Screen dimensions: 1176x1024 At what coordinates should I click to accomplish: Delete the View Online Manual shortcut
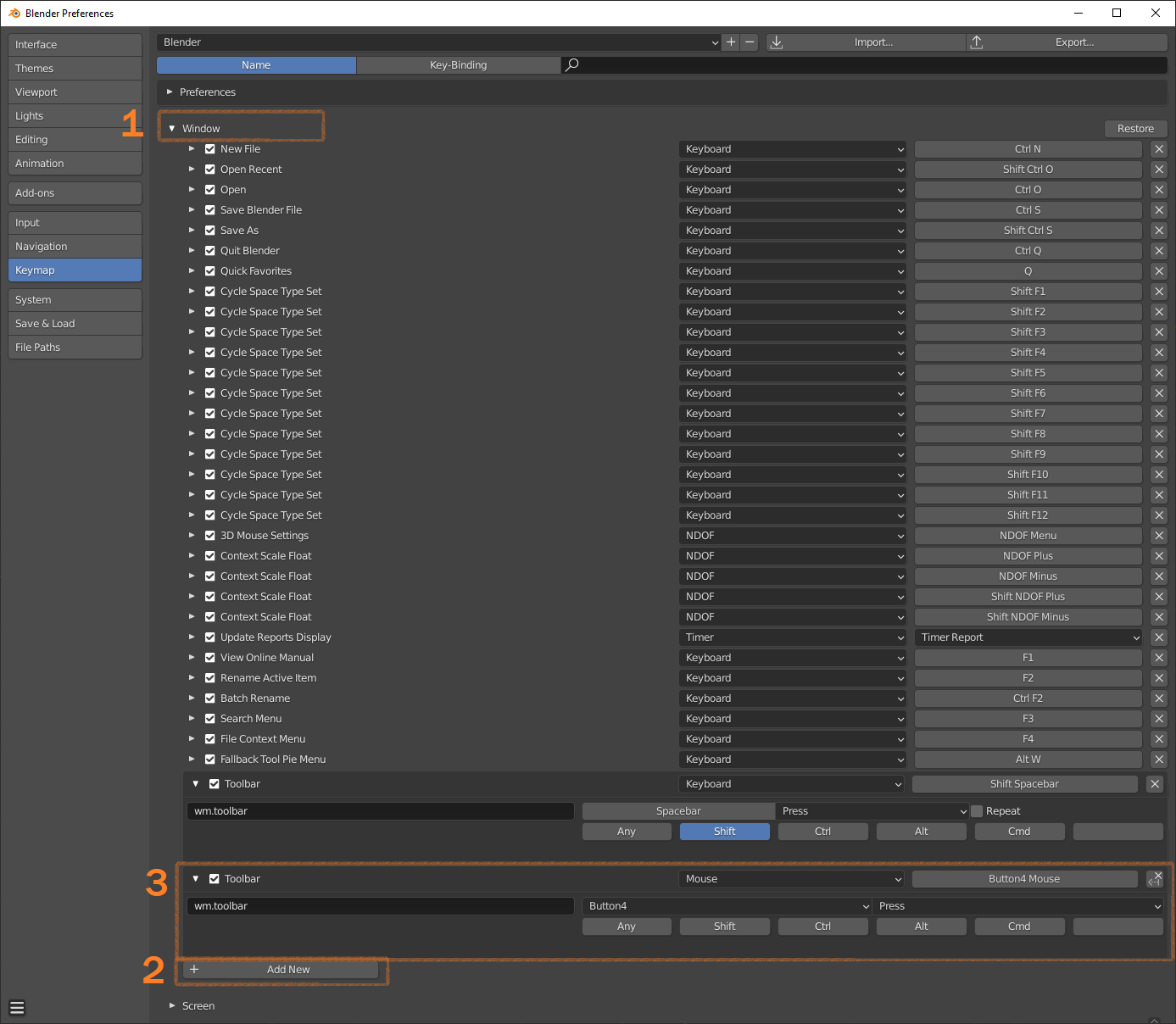click(x=1159, y=658)
